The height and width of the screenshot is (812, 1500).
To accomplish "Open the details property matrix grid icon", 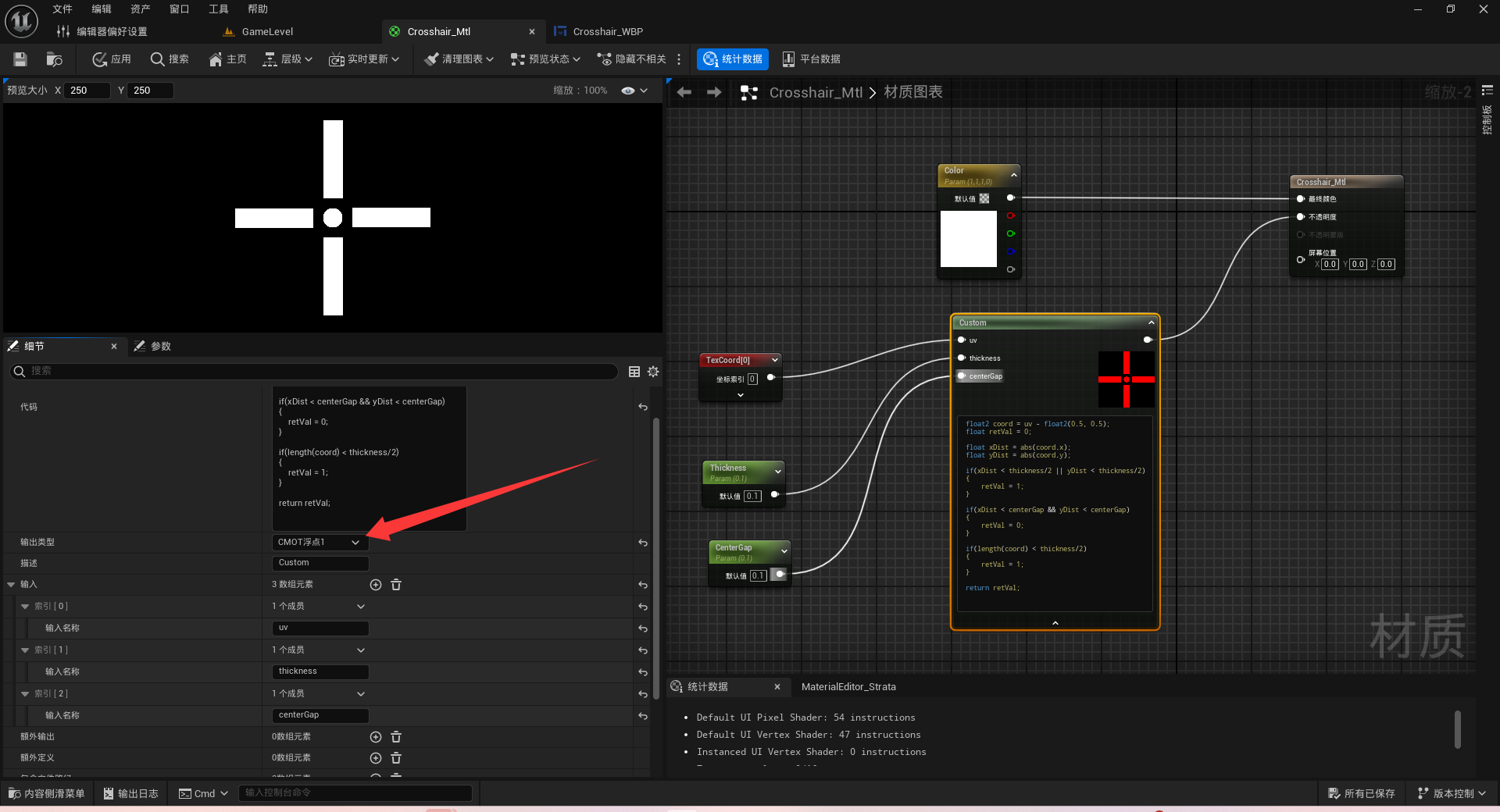I will point(634,372).
